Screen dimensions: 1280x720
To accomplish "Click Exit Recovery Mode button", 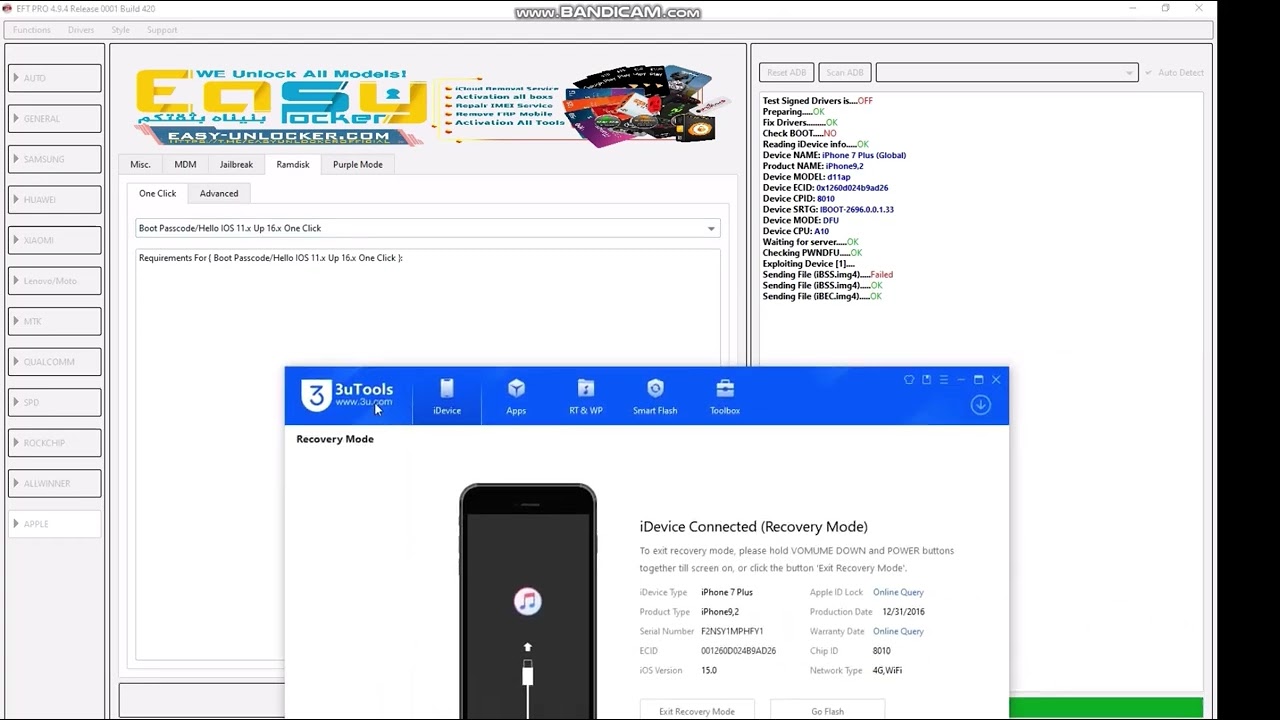I will [x=697, y=711].
